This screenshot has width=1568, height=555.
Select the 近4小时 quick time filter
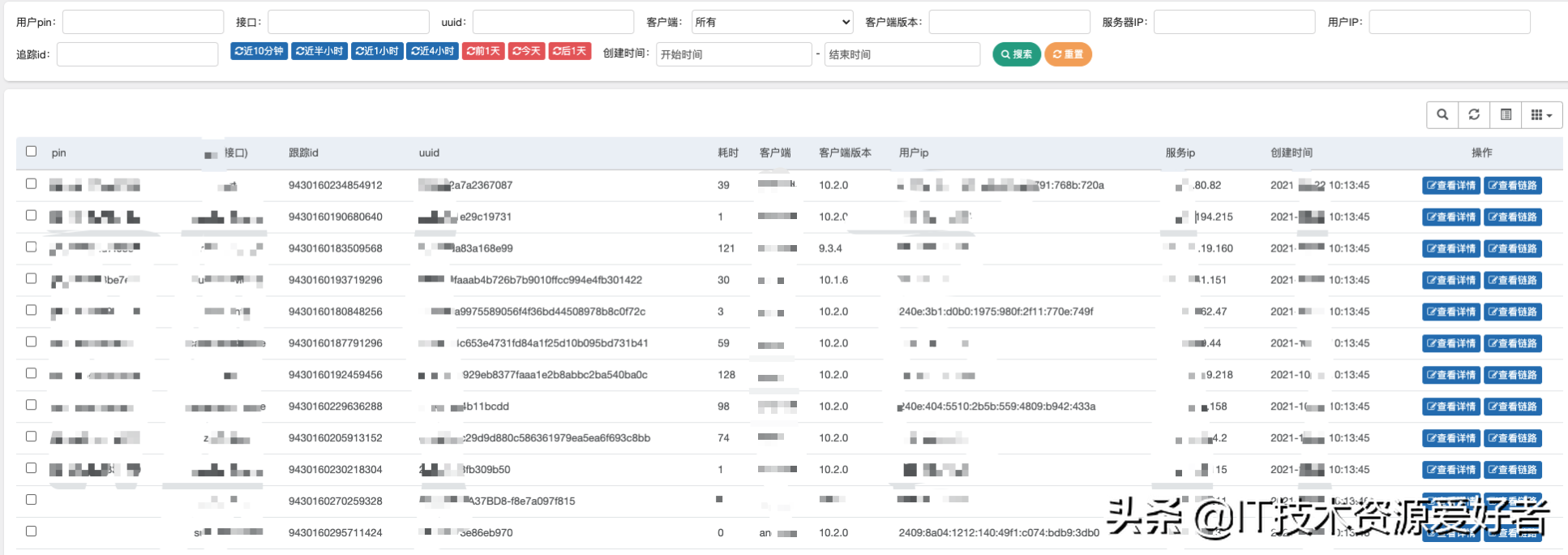tap(432, 51)
